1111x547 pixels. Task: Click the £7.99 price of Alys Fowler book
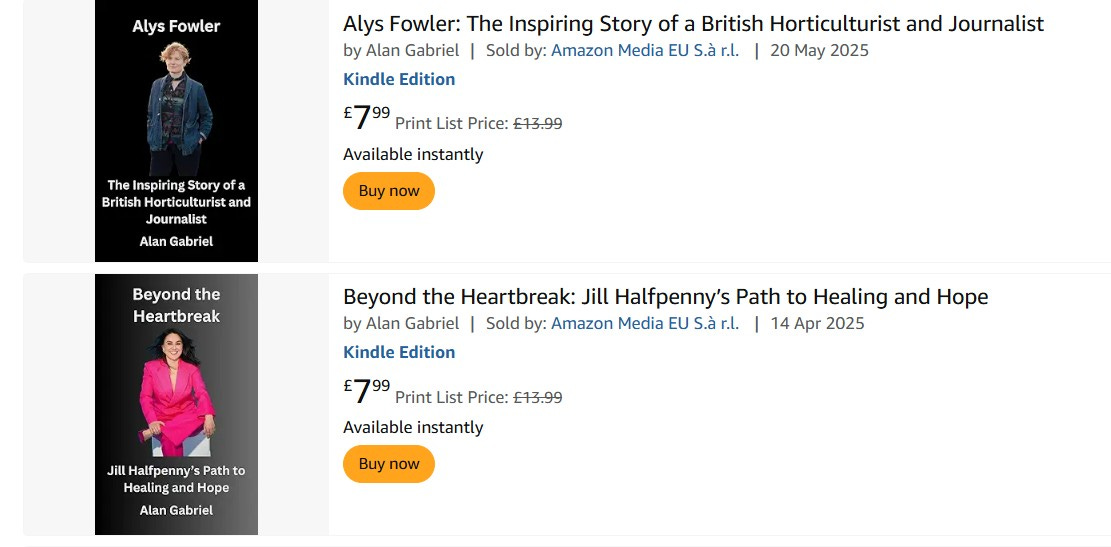pos(367,119)
